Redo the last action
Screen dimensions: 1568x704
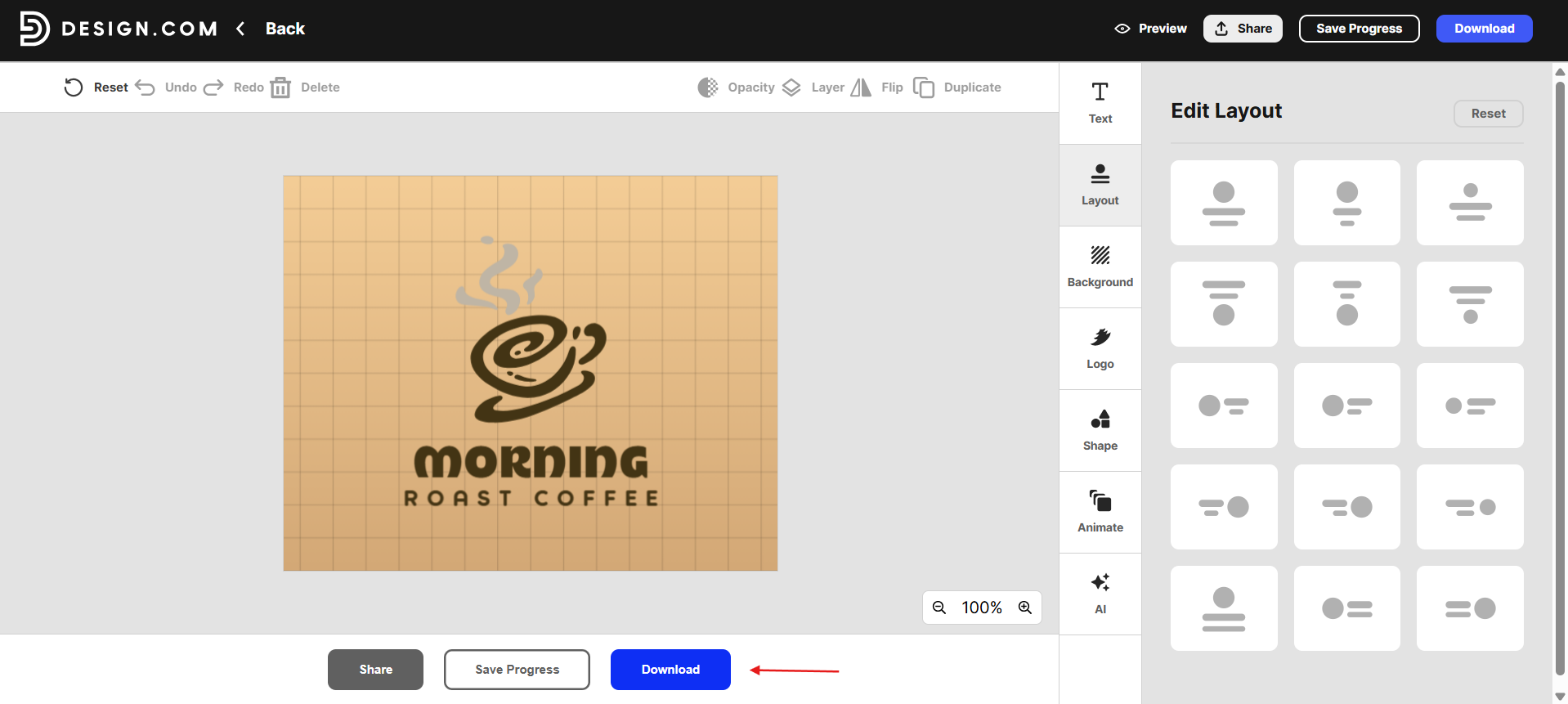pyautogui.click(x=234, y=87)
